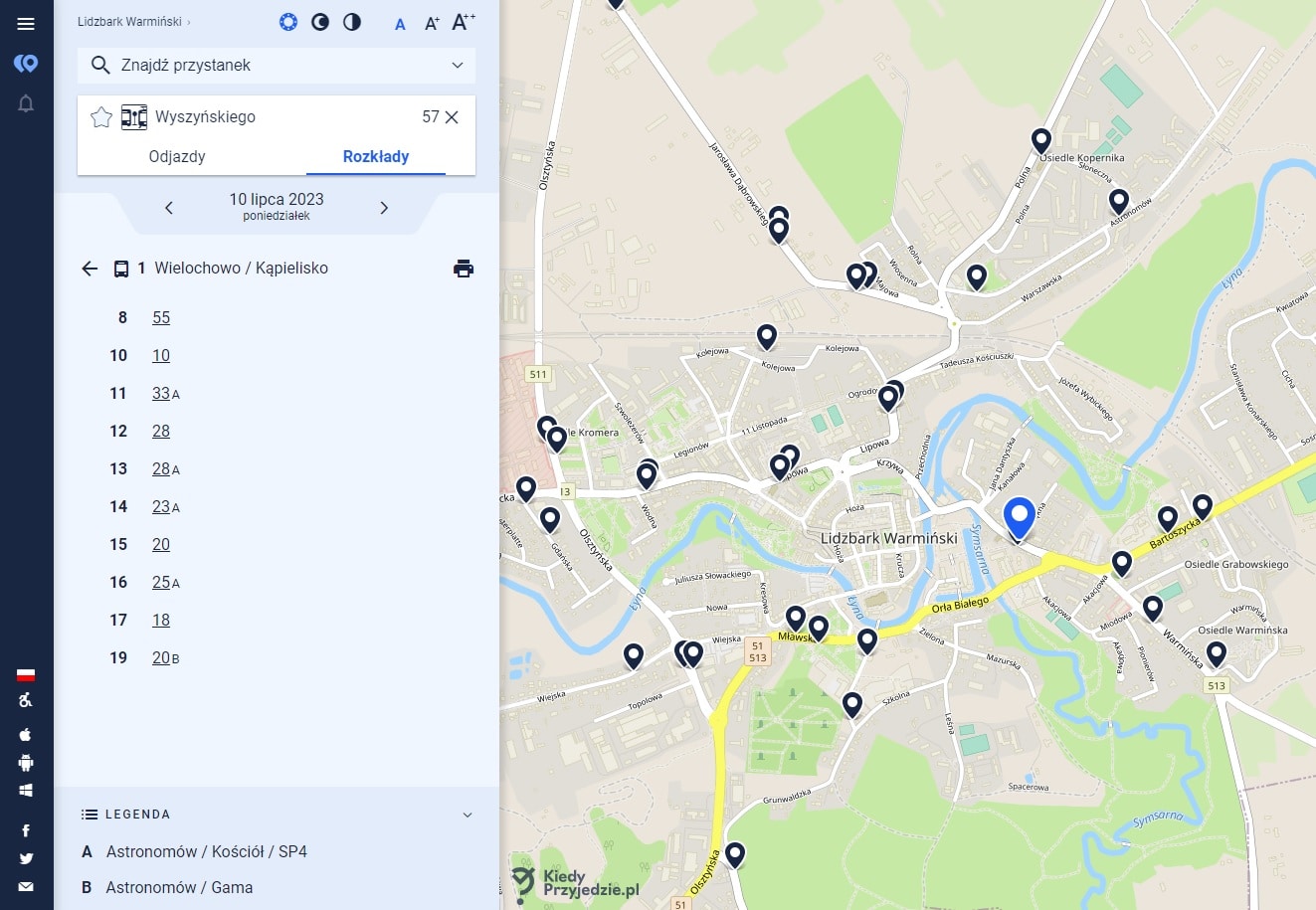This screenshot has width=1316, height=910.
Task: Open the 8:55 departure link
Action: pyautogui.click(x=161, y=318)
